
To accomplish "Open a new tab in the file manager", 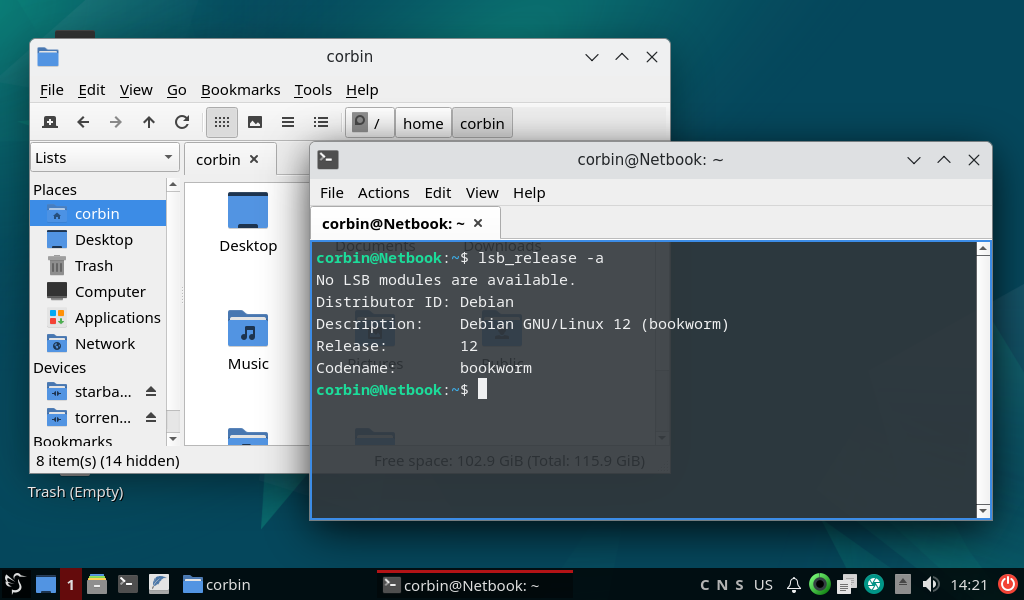I will pyautogui.click(x=49, y=121).
